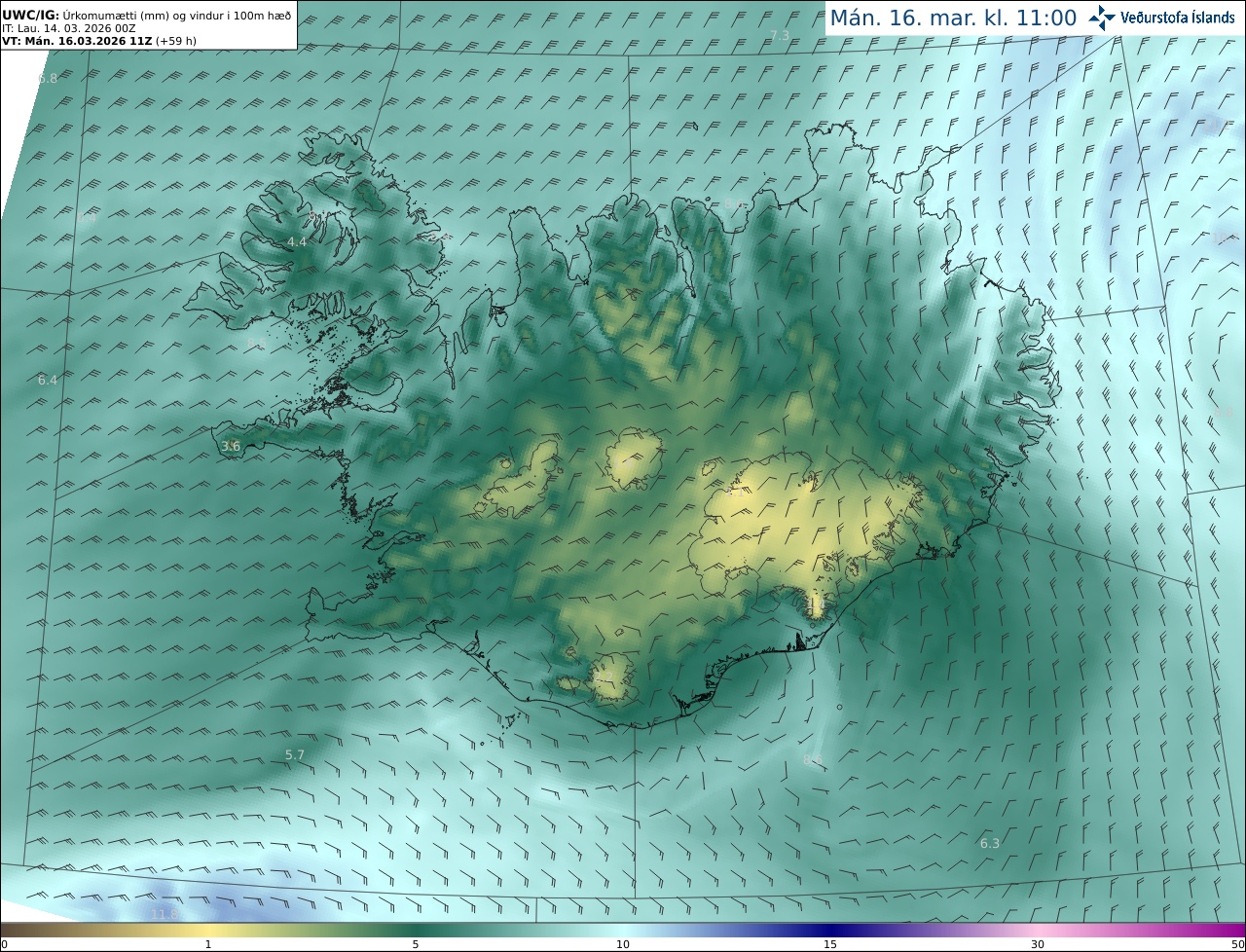The width and height of the screenshot is (1246, 952).
Task: Click the 0 tick on the color scale
Action: click(x=4, y=944)
